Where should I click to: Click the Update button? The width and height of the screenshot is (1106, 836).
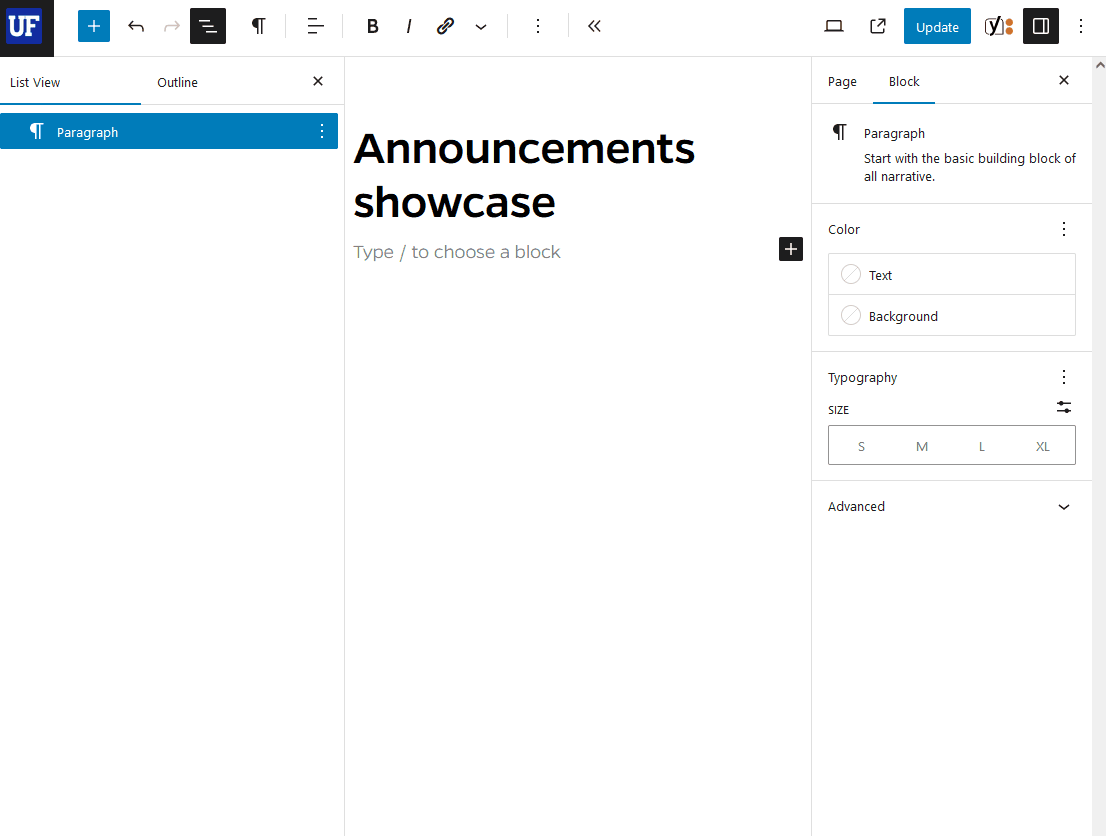coord(936,26)
